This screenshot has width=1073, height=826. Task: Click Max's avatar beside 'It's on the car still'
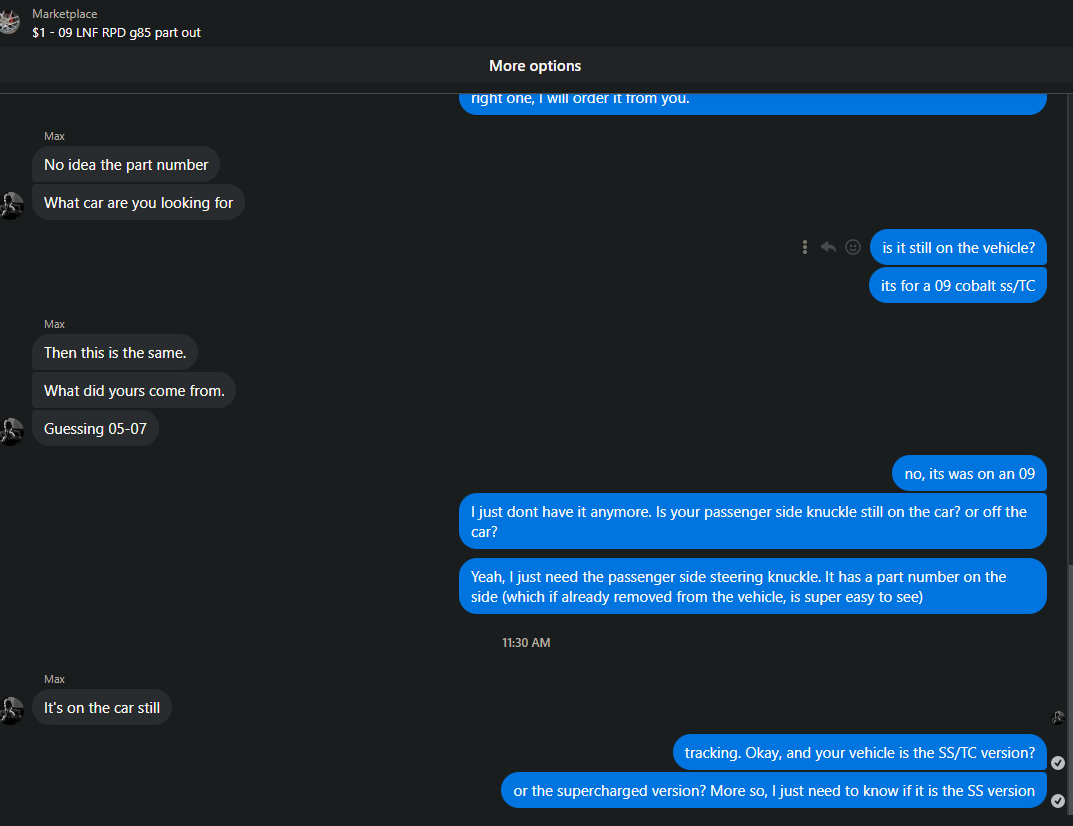(x=11, y=710)
